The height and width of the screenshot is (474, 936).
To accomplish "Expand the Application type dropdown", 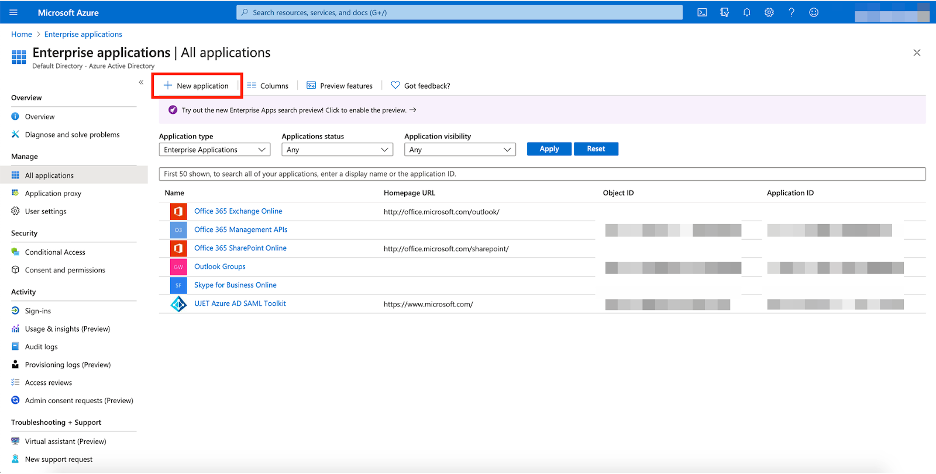I will click(x=214, y=149).
